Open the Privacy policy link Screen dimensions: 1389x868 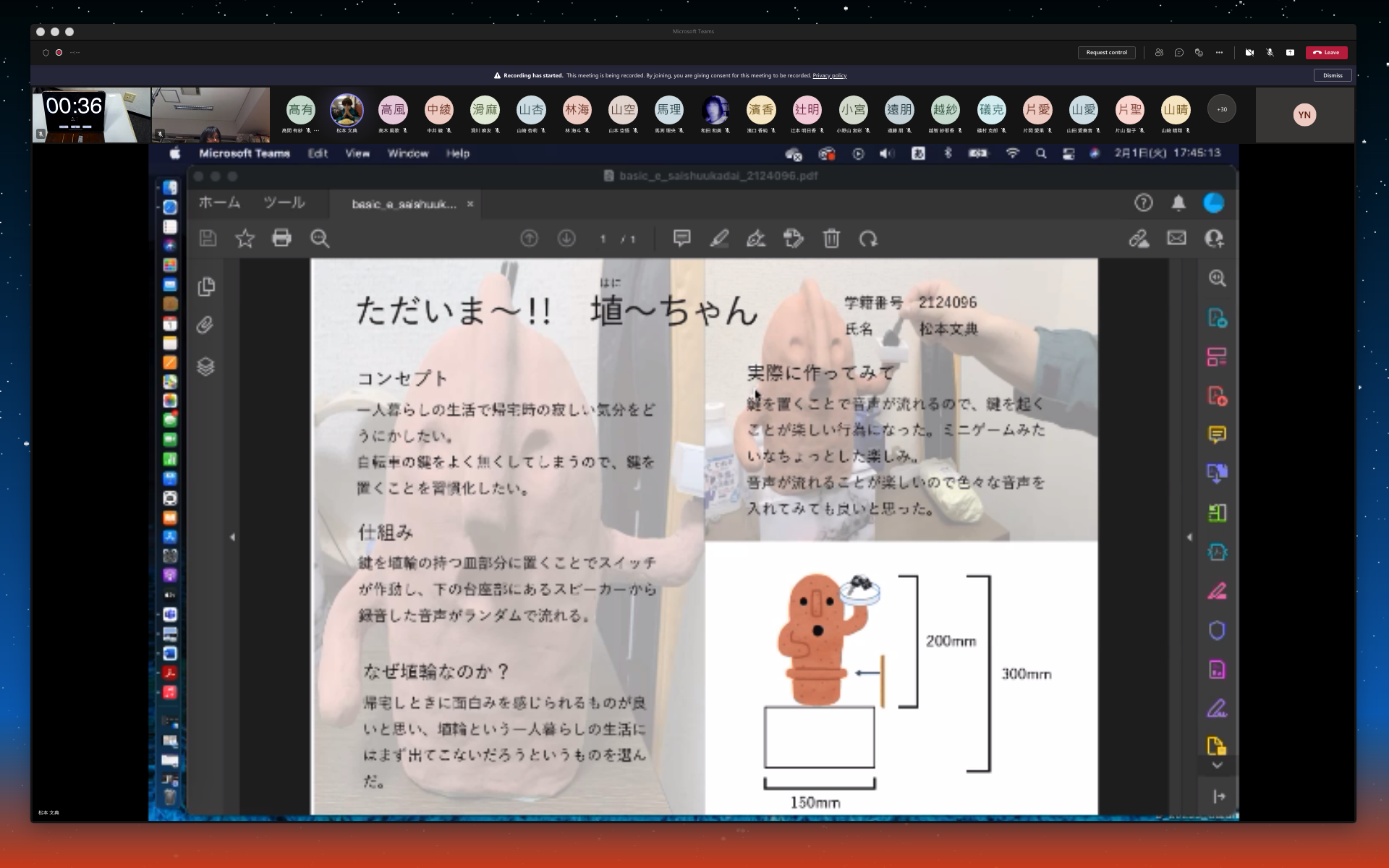point(829,75)
